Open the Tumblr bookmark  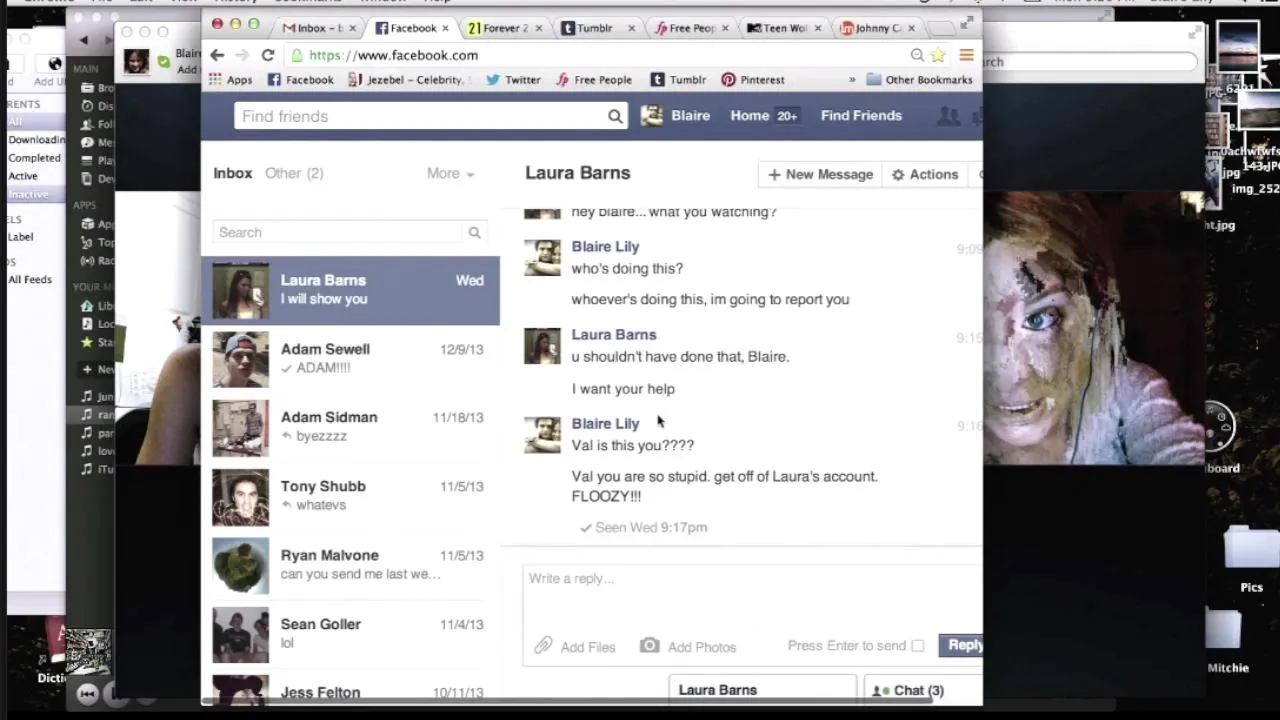678,80
